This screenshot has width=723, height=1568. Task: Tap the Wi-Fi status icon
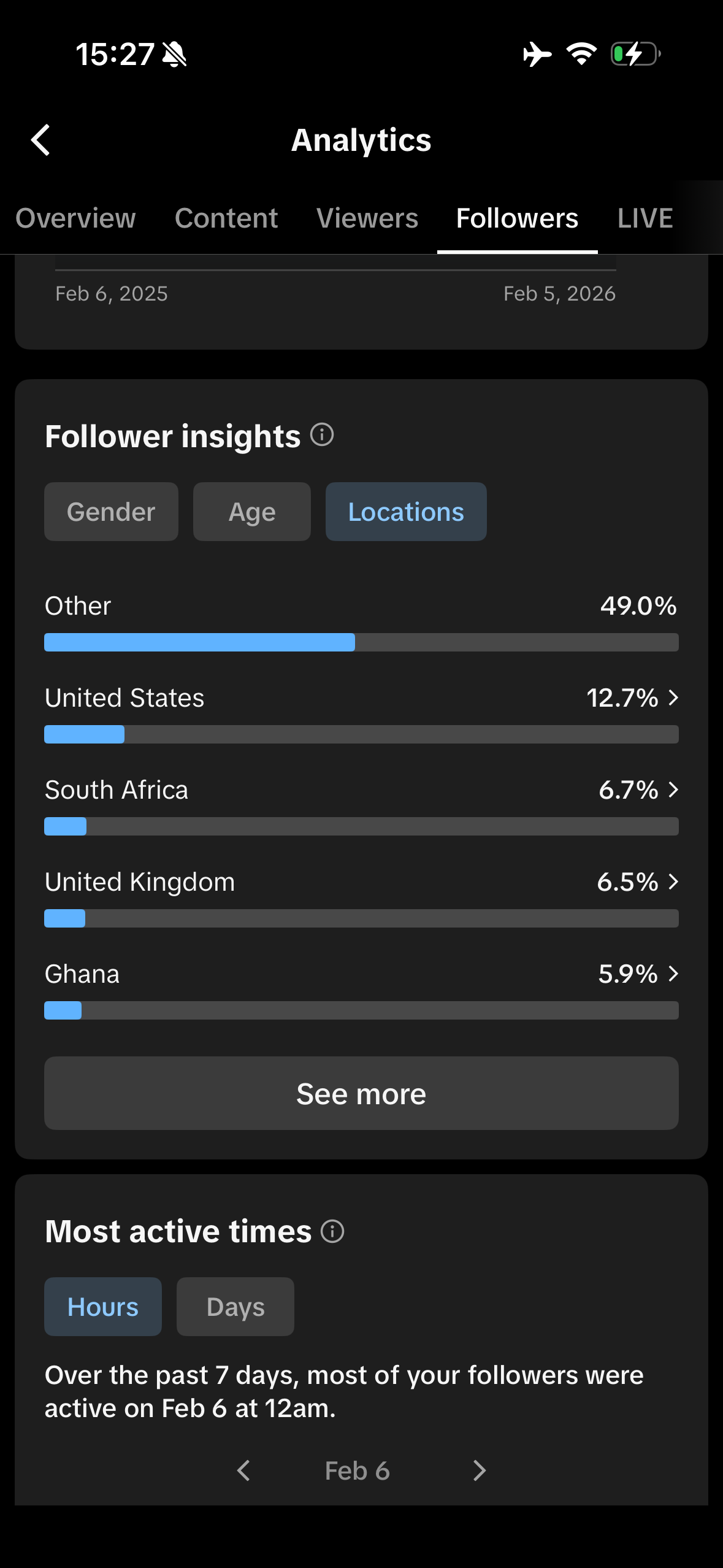(581, 54)
